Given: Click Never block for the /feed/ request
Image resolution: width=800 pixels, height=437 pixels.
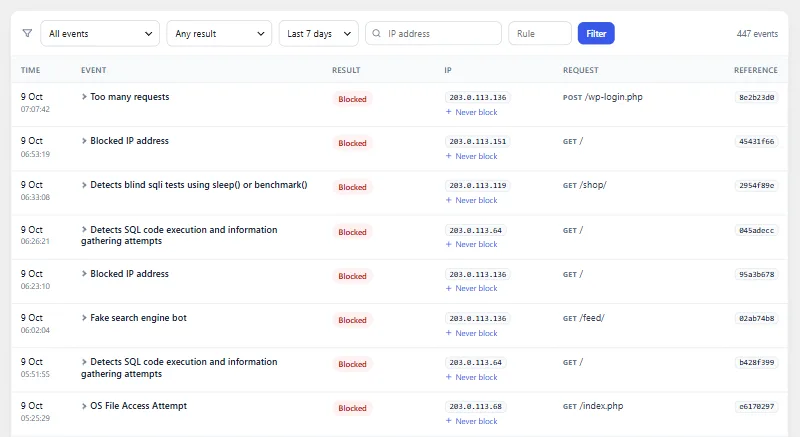Looking at the screenshot, I should [x=471, y=333].
